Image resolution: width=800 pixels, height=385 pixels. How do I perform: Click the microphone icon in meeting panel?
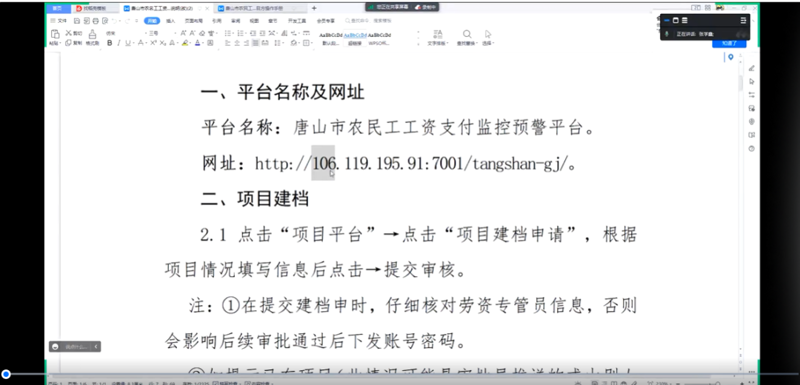[x=667, y=34]
